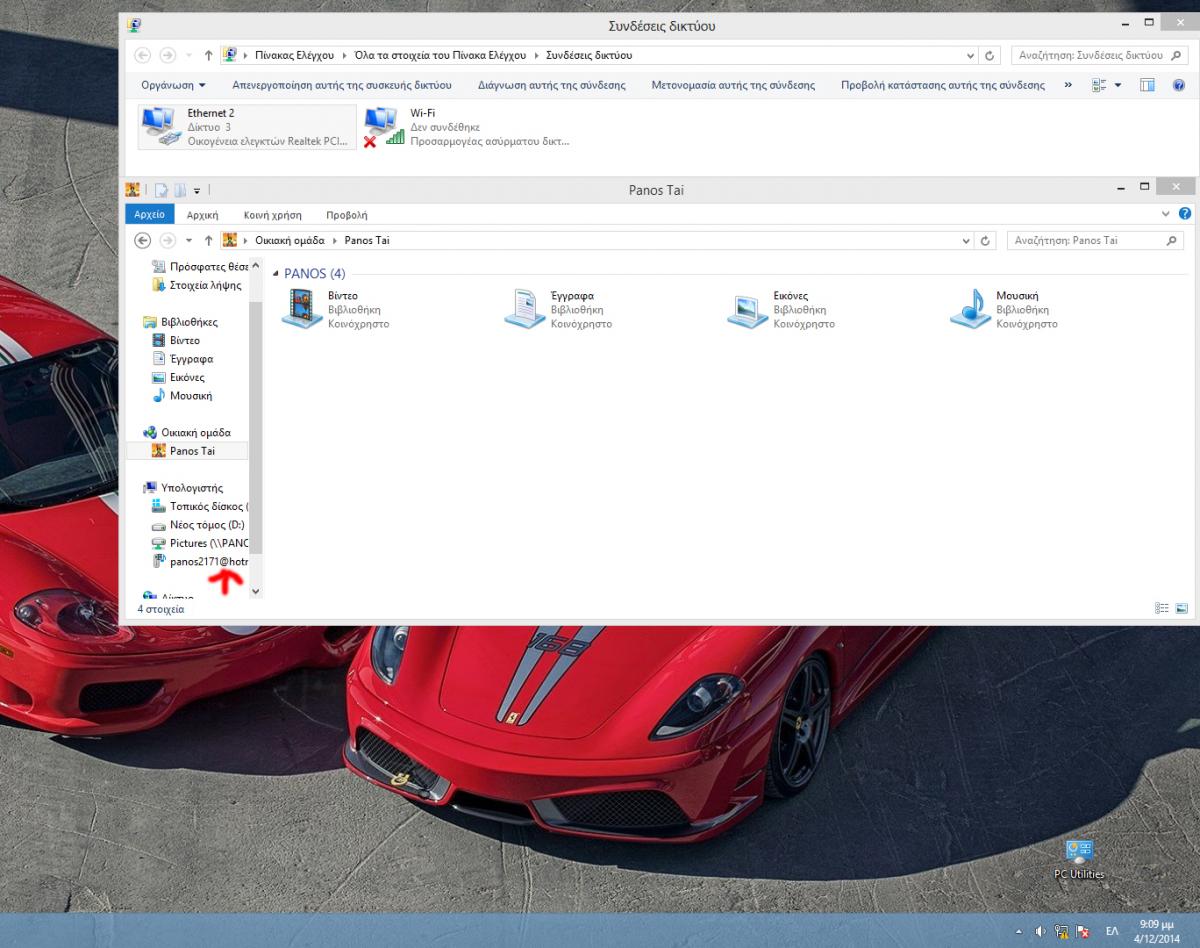Image resolution: width=1200 pixels, height=948 pixels.
Task: Select the Ethernet 2 network connection
Action: click(x=247, y=127)
